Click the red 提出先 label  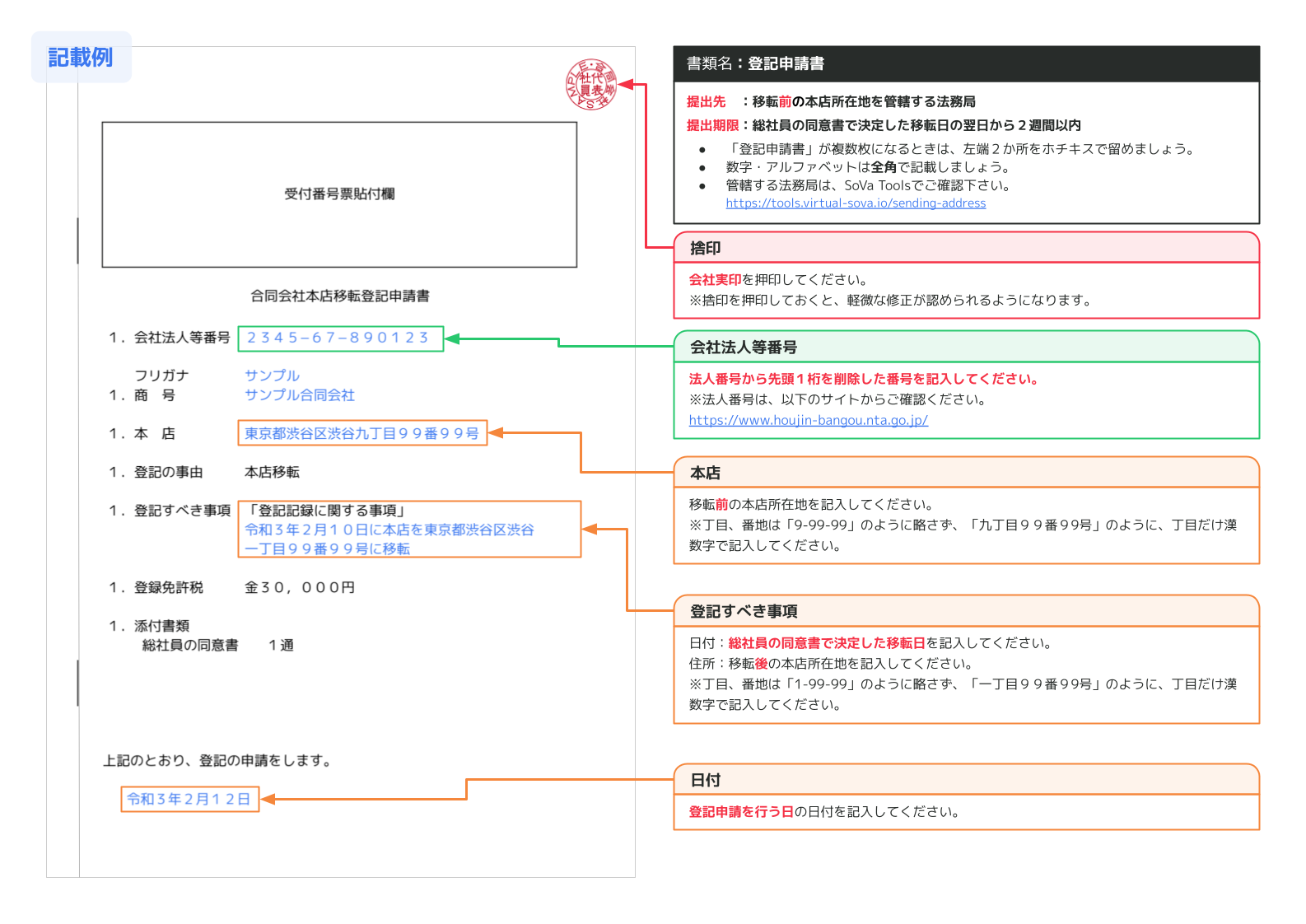[x=707, y=101]
